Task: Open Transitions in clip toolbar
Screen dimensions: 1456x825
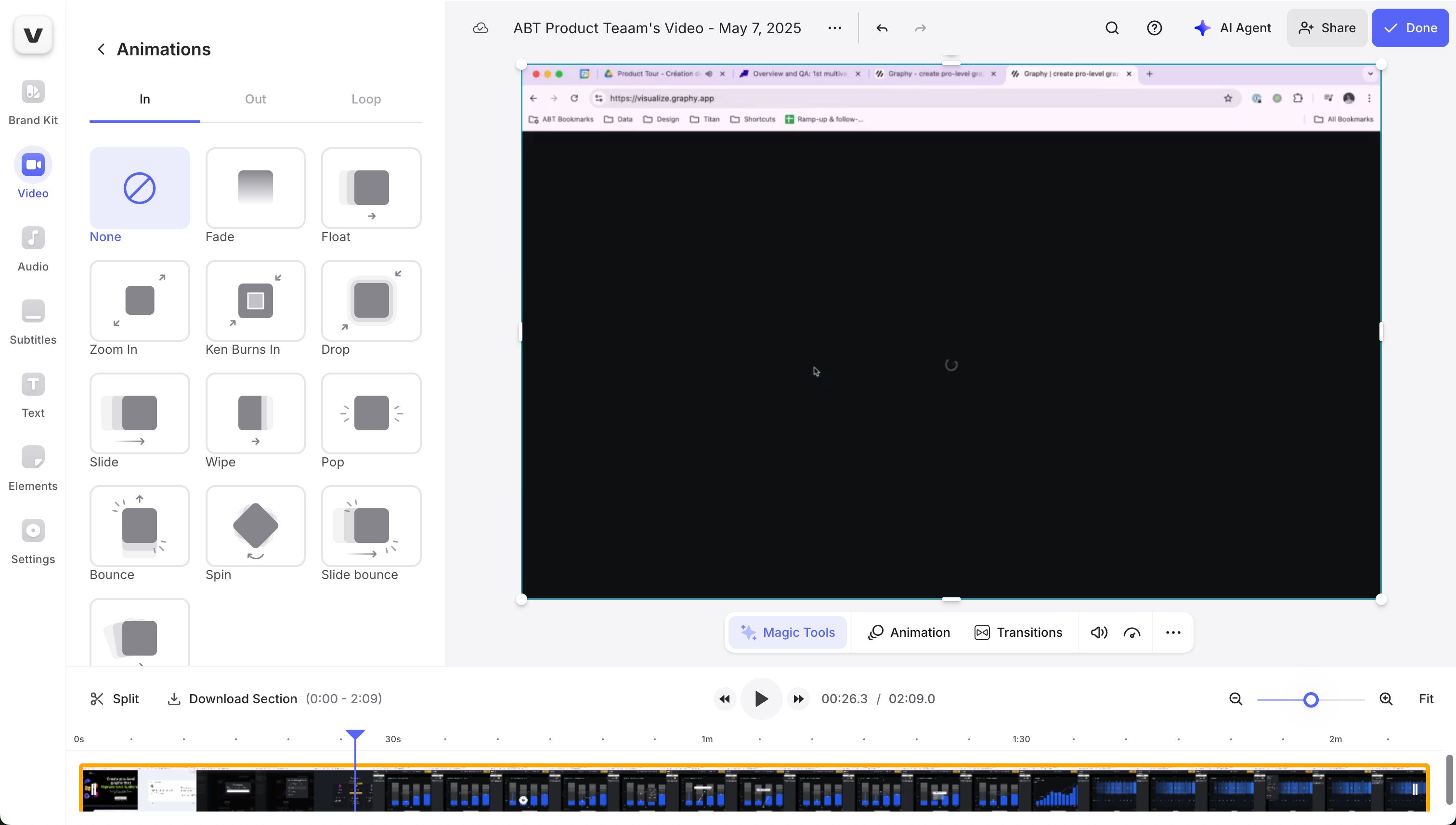Action: coord(1018,632)
